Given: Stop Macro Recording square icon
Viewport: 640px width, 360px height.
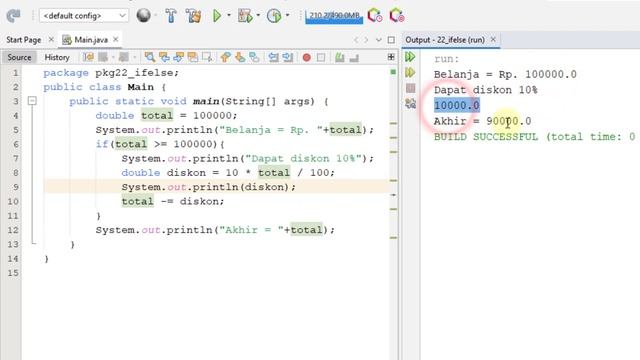Looking at the screenshot, I should tap(321, 58).
